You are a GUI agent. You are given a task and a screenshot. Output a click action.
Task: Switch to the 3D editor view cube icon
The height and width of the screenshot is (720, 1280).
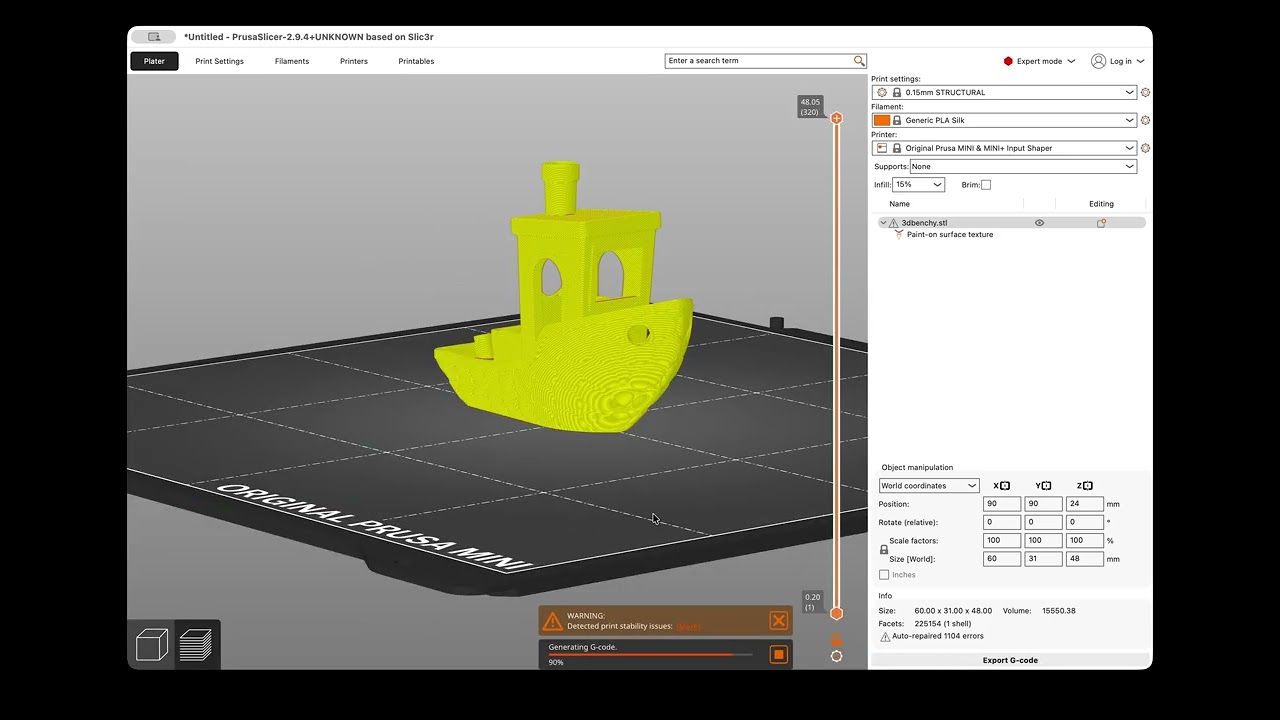pos(152,645)
